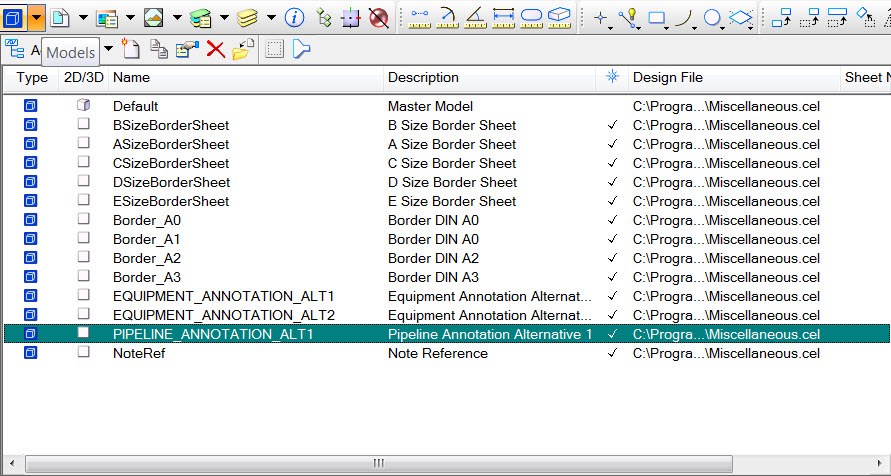Click the Import Model folder icon
The width and height of the screenshot is (891, 476).
(243, 48)
